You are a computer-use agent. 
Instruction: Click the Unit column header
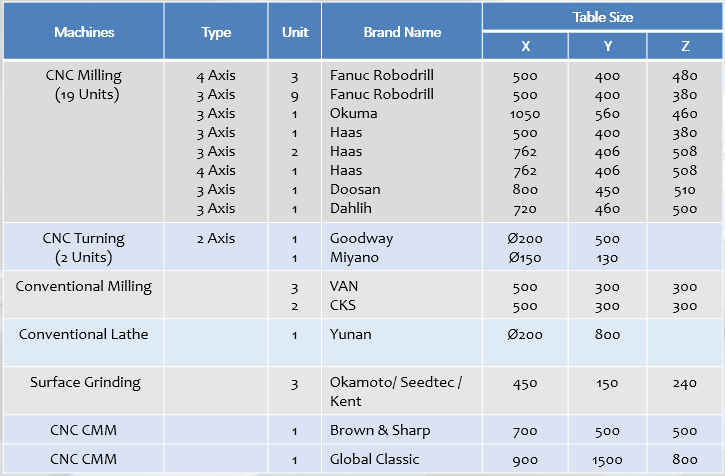coord(294,32)
